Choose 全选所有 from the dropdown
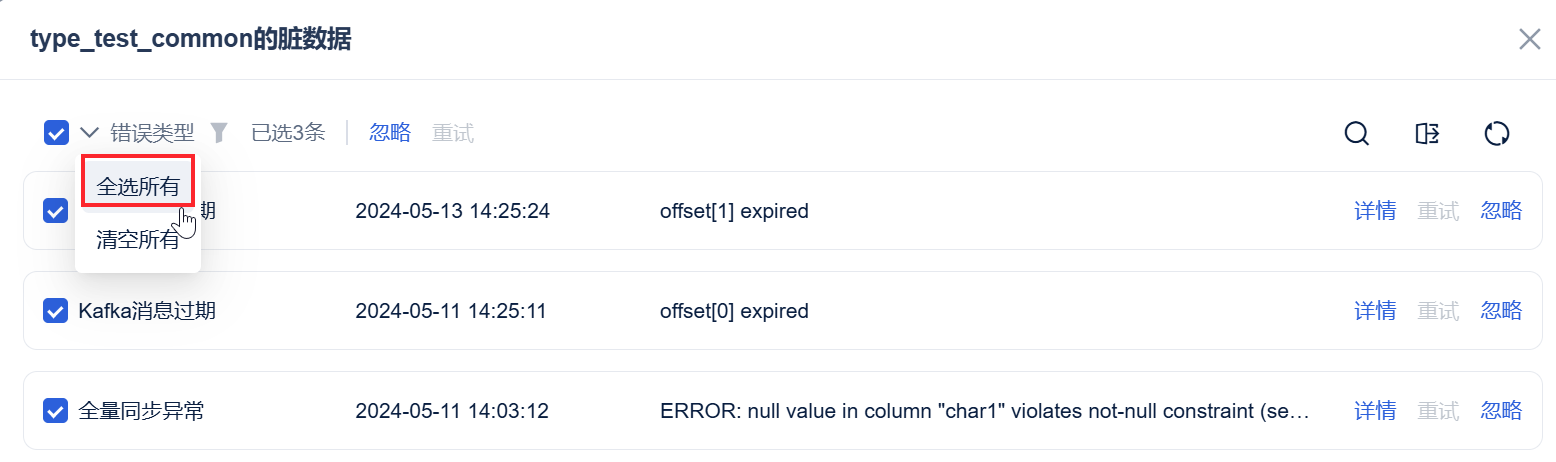1556x462 pixels. 138,187
